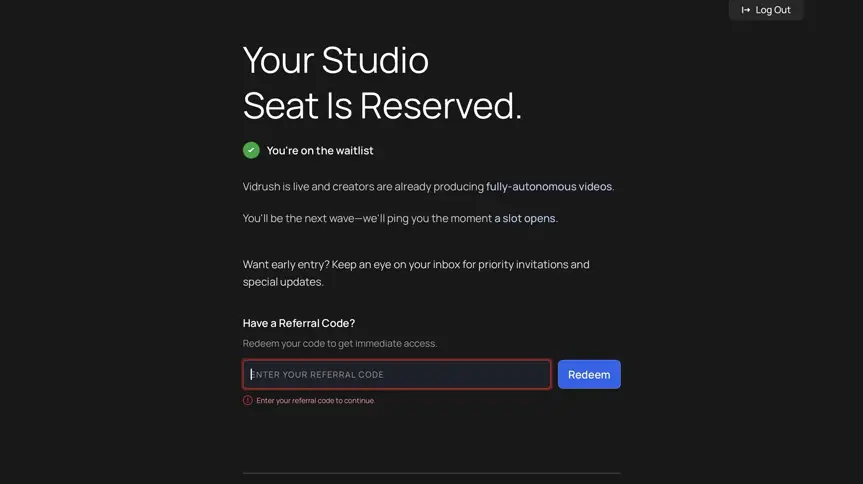Focus the referral code input field

tap(397, 374)
